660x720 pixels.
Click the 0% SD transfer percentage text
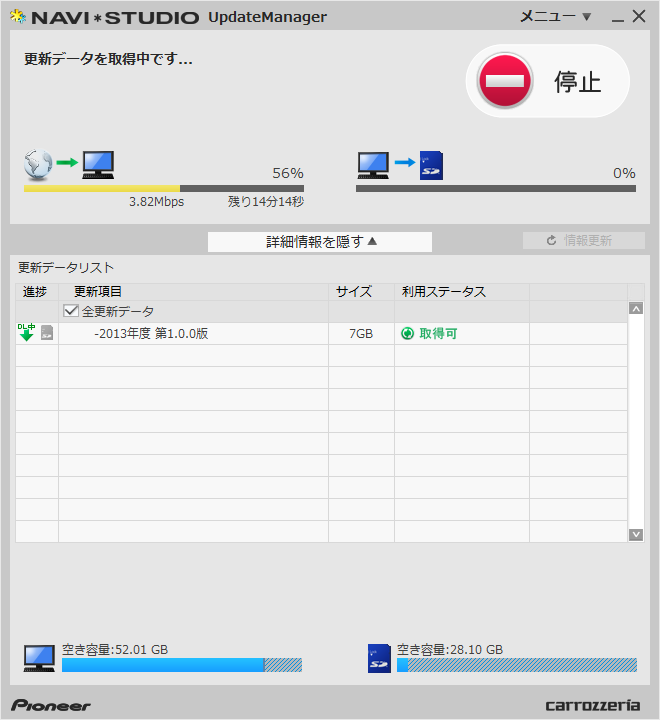point(624,173)
